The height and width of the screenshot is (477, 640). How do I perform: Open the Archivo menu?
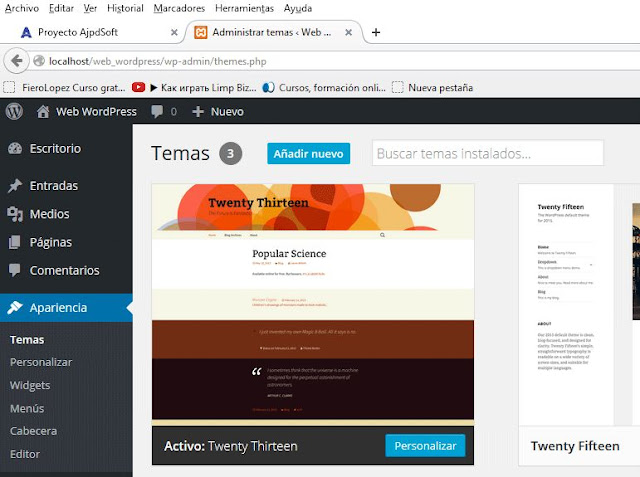tap(22, 8)
